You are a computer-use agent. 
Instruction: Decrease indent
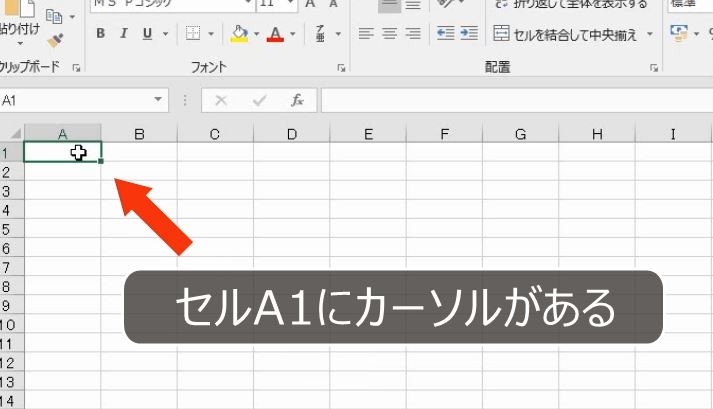click(446, 33)
